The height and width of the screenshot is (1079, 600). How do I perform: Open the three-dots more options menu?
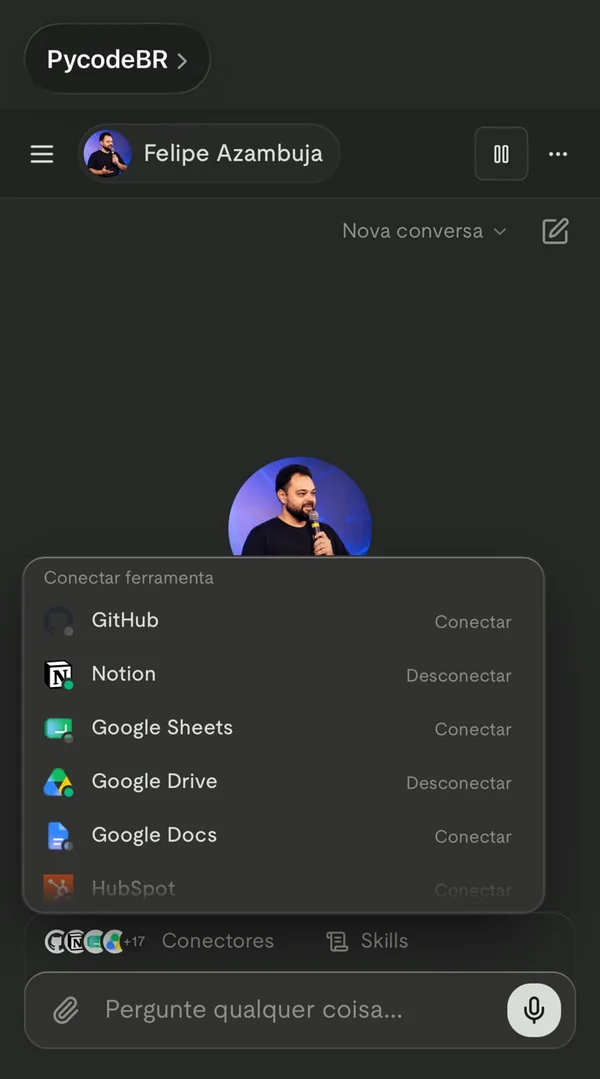tap(558, 153)
